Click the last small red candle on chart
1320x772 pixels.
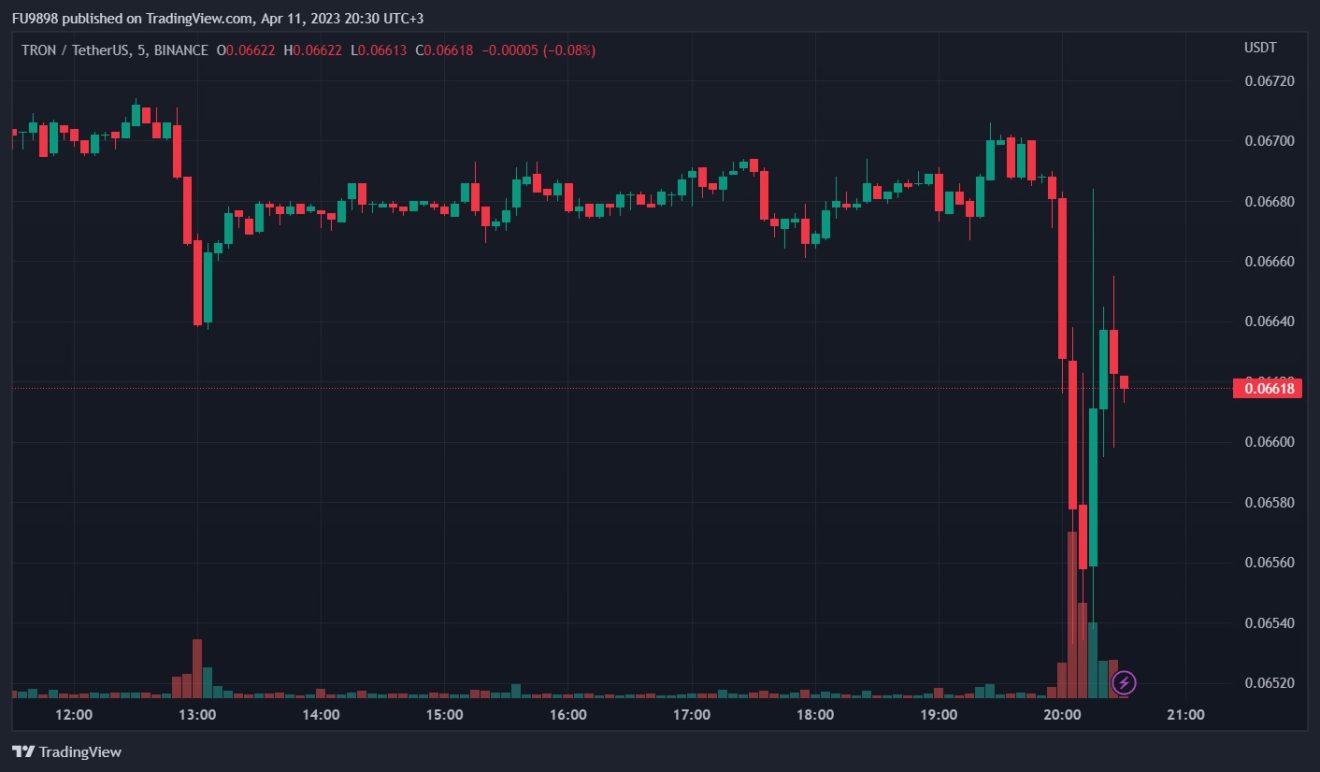coord(1124,382)
